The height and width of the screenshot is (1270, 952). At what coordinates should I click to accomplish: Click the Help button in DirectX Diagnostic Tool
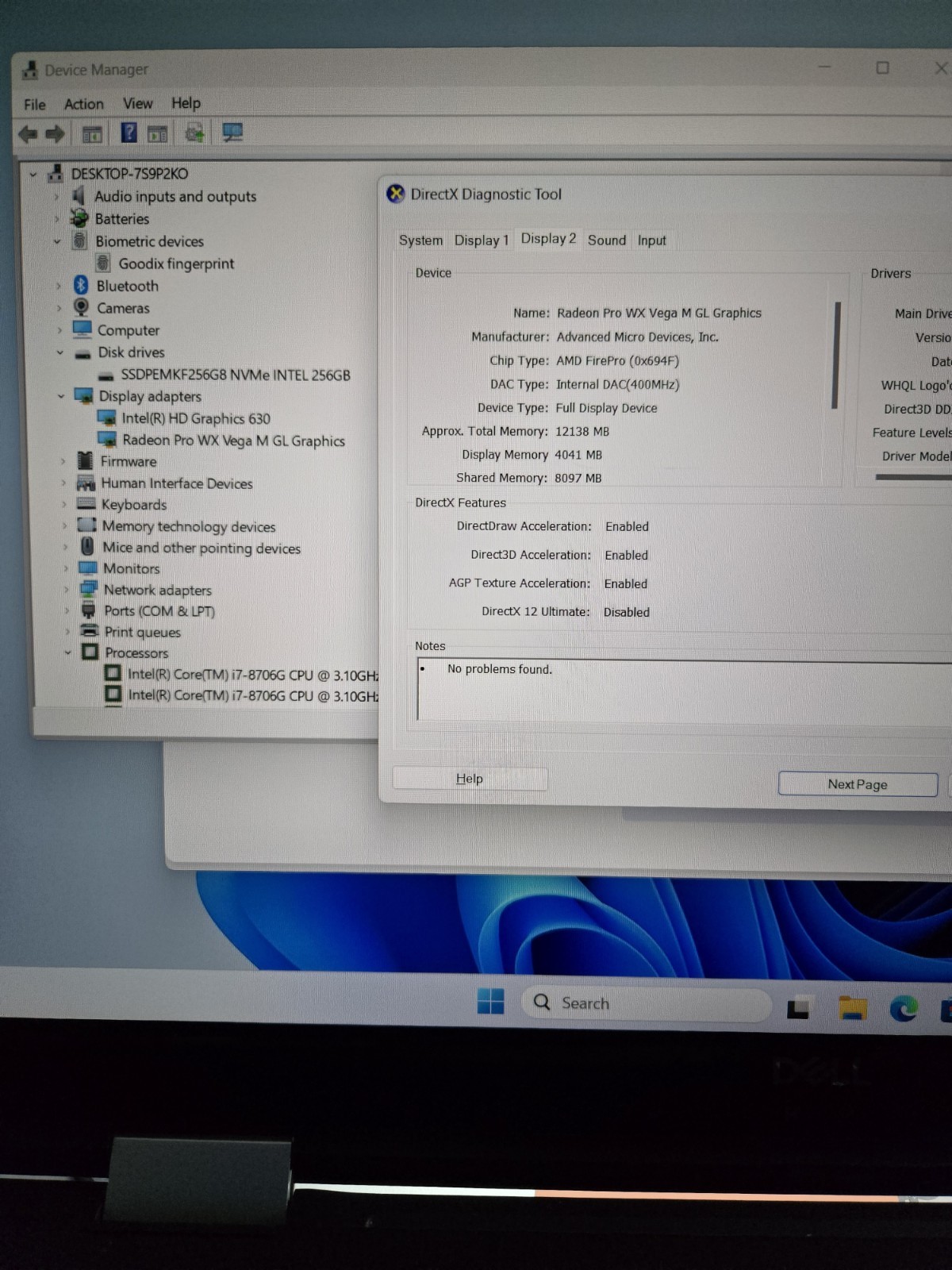[470, 779]
